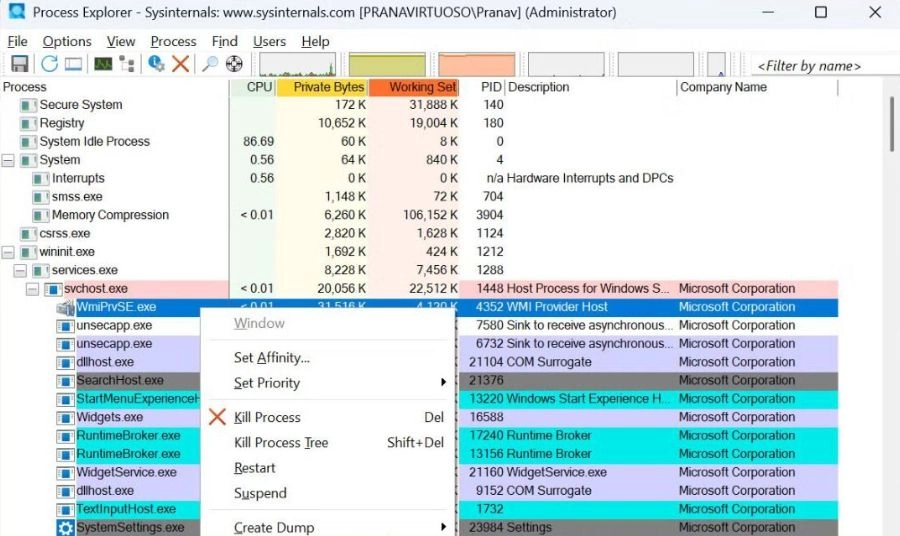Click the Widgets.exe process icon
Image resolution: width=900 pixels, height=536 pixels.
coord(65,418)
